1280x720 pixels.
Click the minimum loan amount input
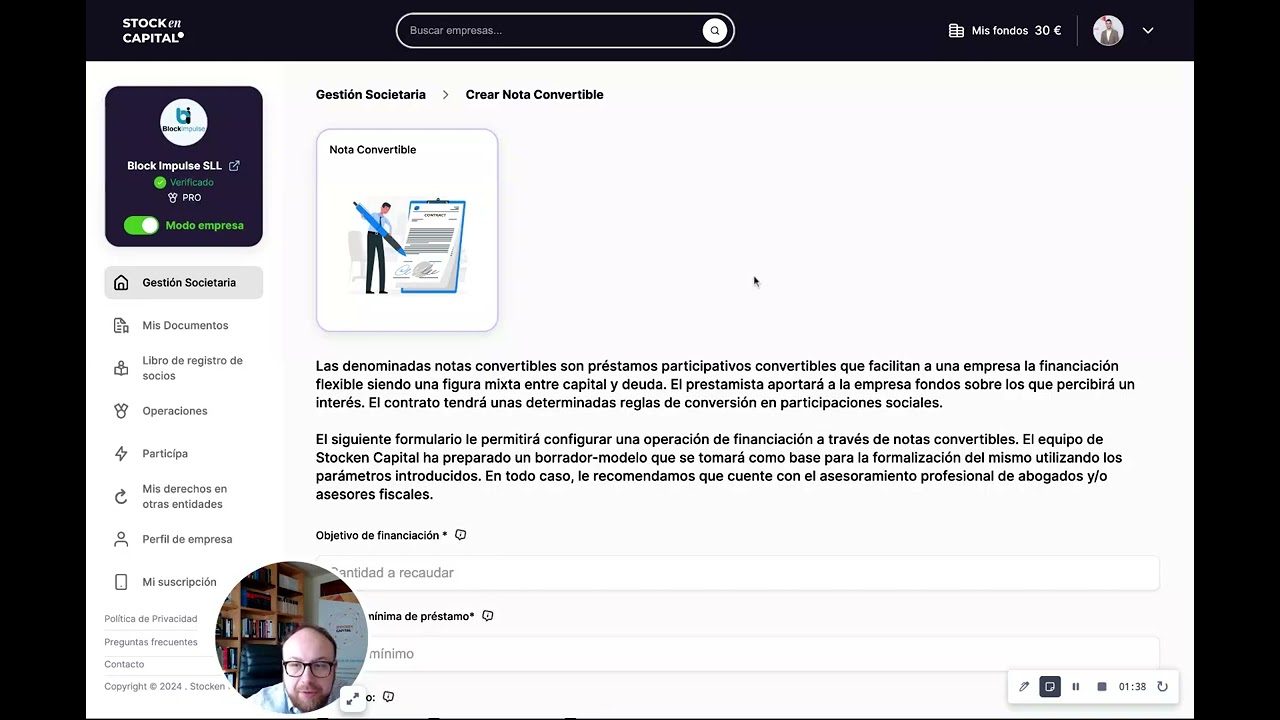click(x=738, y=654)
